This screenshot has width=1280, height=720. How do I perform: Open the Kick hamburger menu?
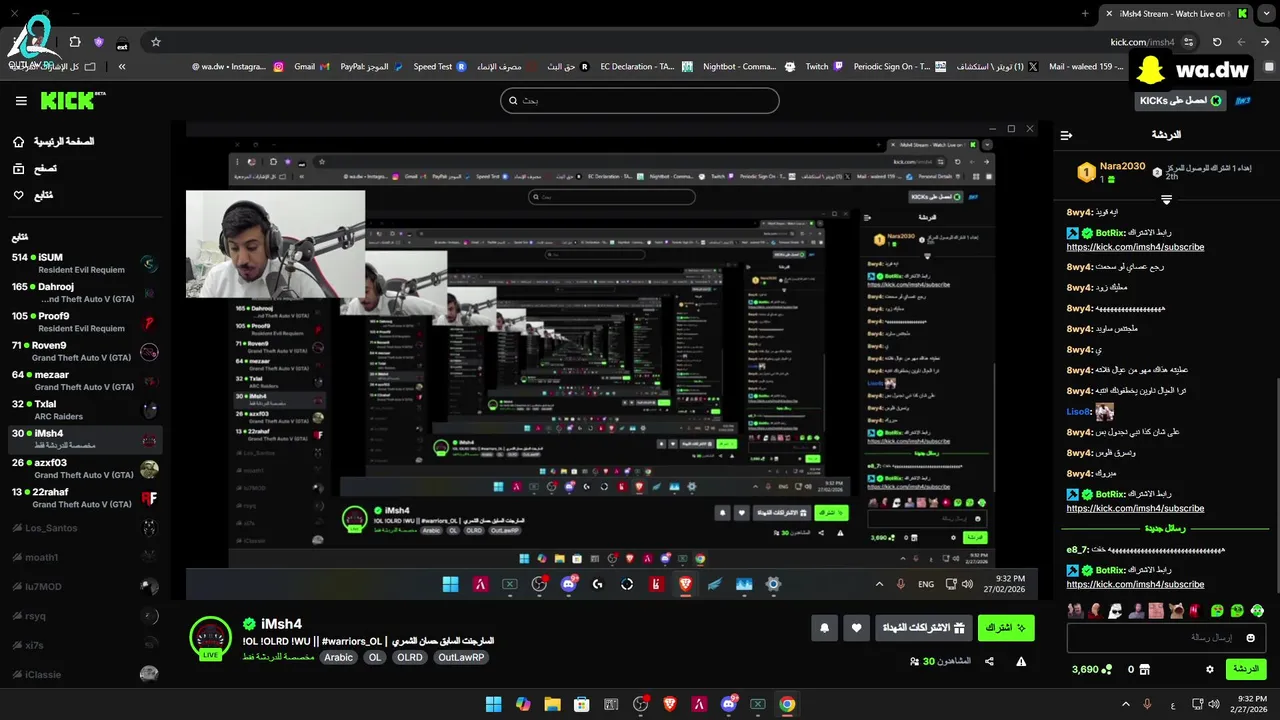[x=21, y=101]
